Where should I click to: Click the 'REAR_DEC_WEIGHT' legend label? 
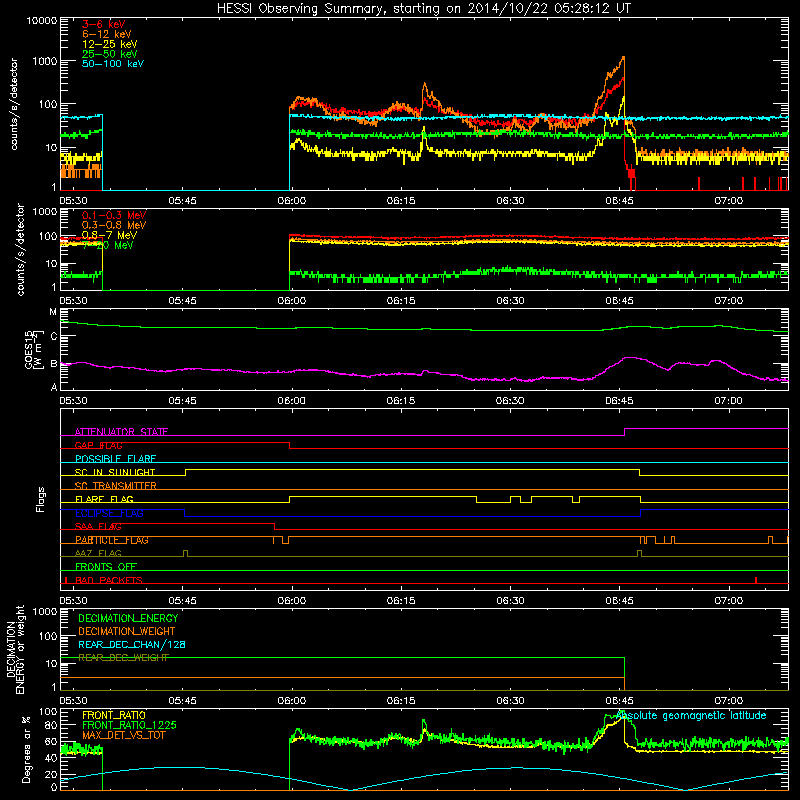(123, 658)
